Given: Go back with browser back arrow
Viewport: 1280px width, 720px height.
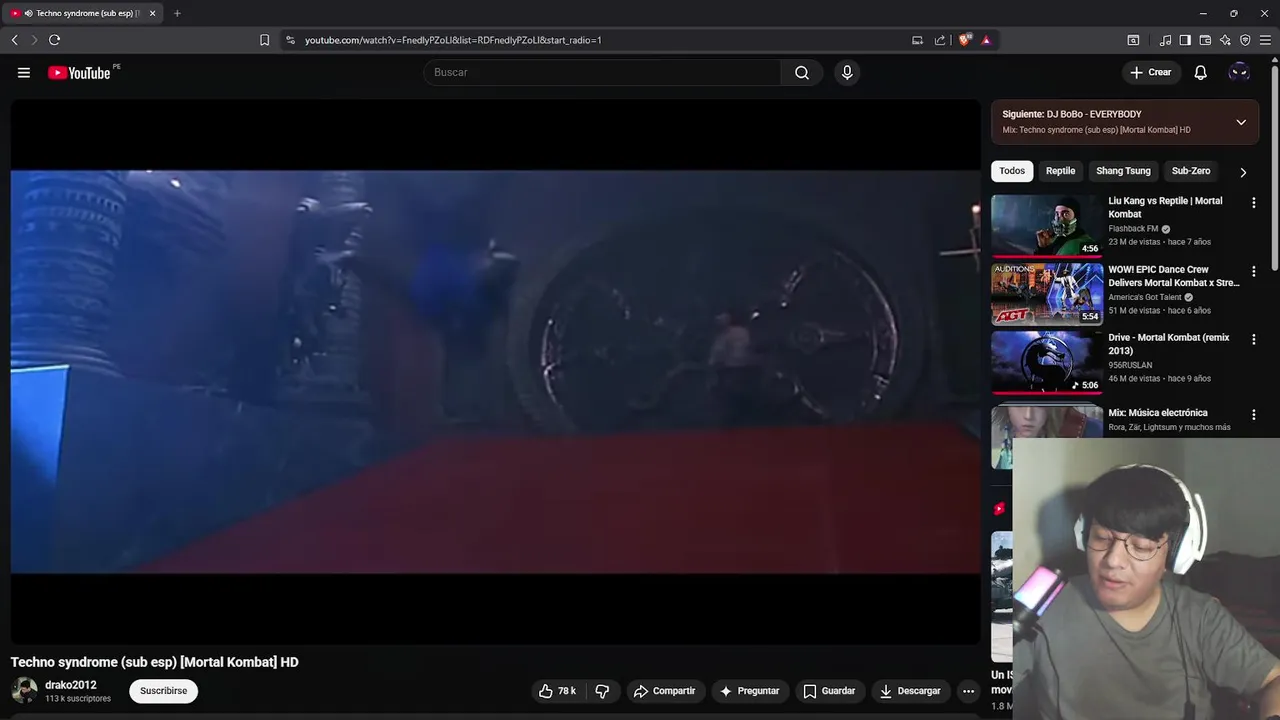Looking at the screenshot, I should (x=15, y=40).
